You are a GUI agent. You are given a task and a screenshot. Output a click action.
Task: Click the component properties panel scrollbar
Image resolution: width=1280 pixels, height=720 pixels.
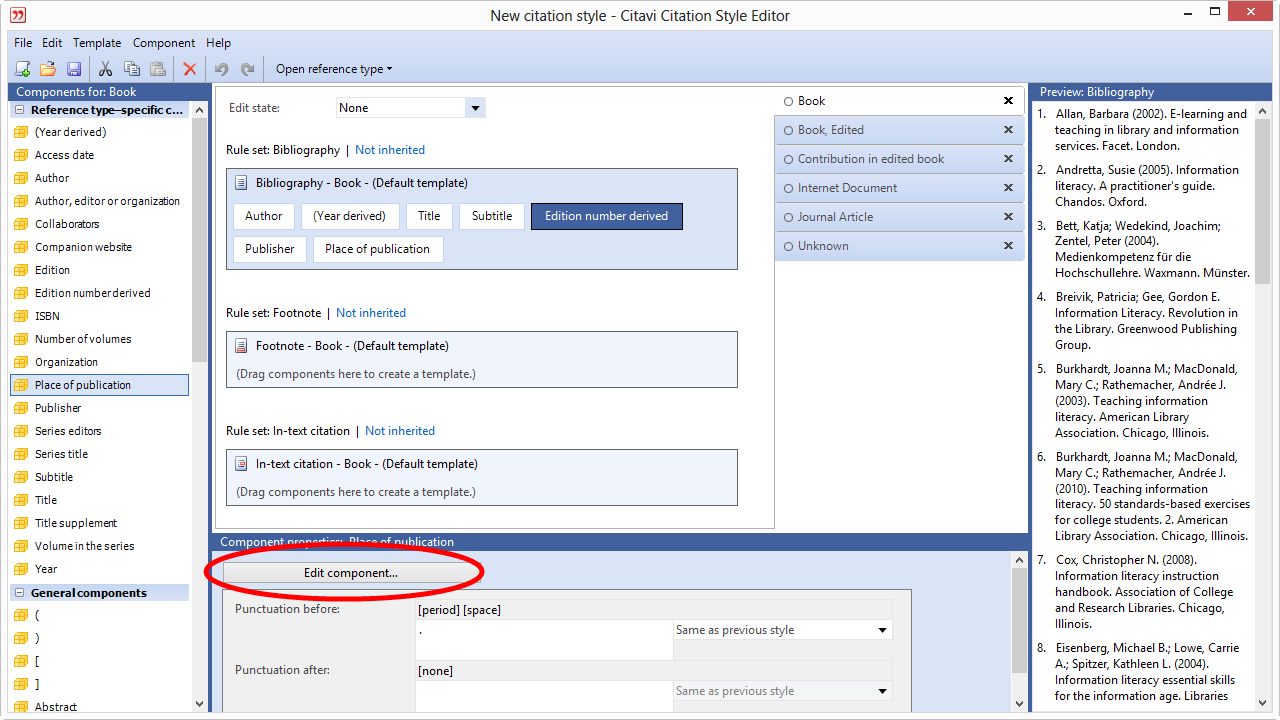(1019, 620)
